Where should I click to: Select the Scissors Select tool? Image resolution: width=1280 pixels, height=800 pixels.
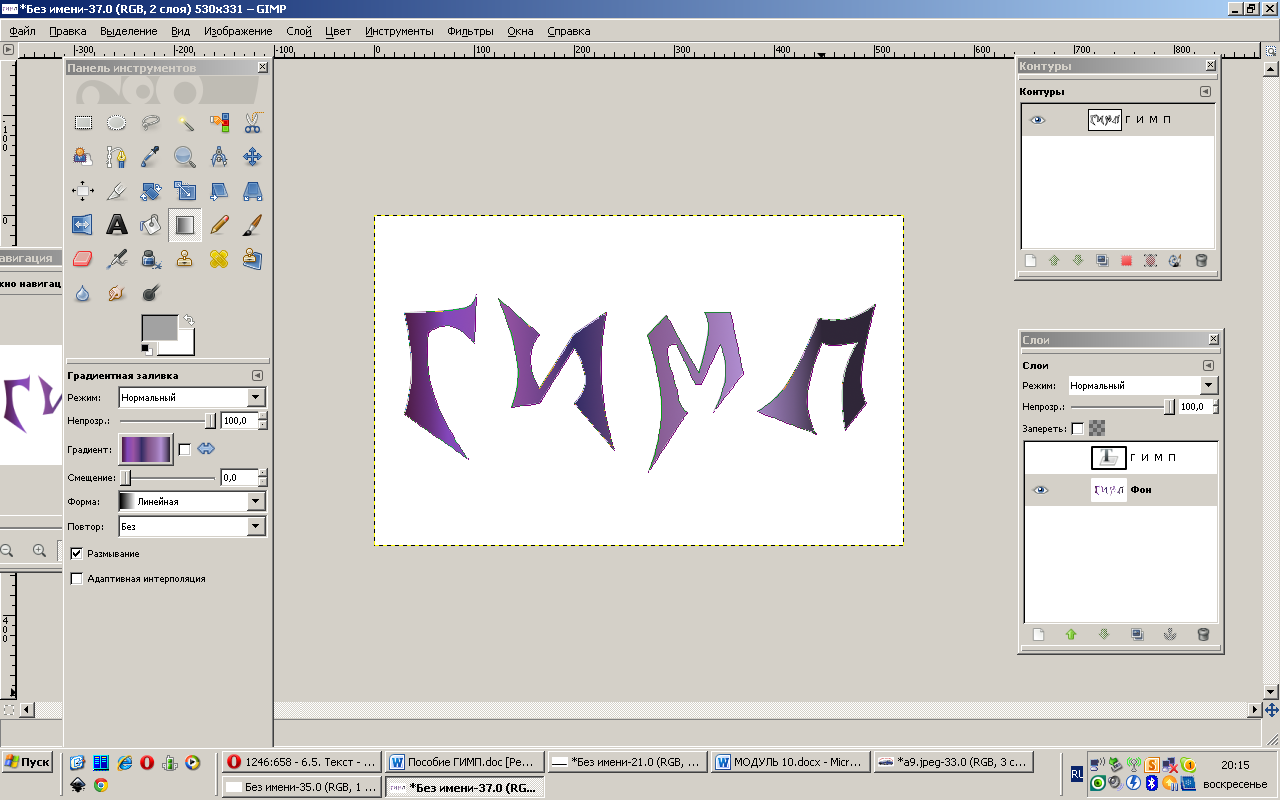click(x=253, y=123)
